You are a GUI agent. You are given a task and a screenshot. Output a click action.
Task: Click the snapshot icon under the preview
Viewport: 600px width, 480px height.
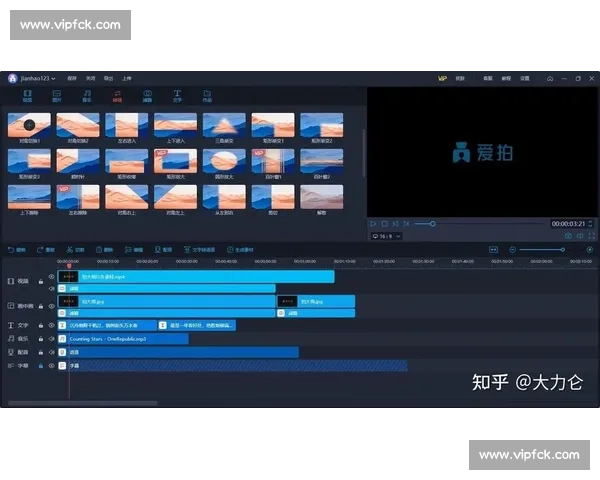pos(568,236)
